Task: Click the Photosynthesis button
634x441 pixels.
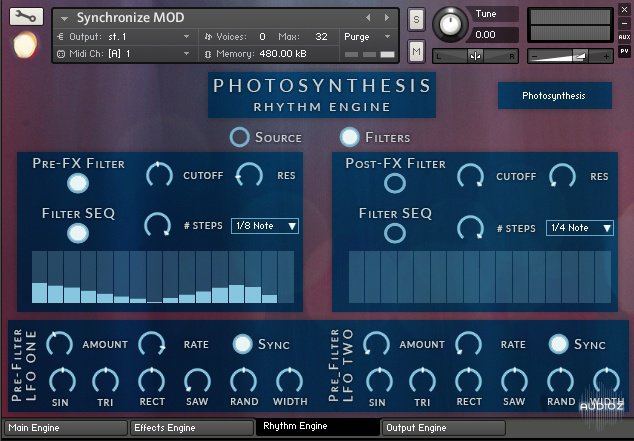Action: 554,96
